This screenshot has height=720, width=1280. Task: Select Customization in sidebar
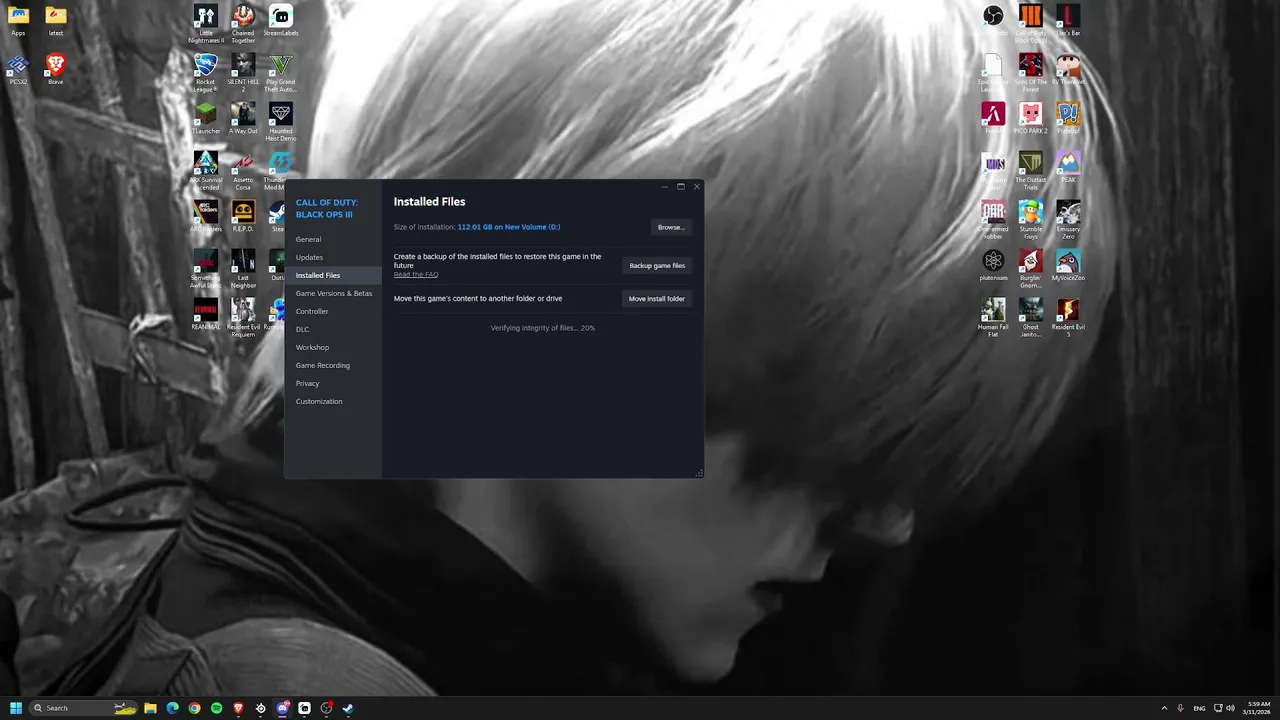pyautogui.click(x=319, y=401)
